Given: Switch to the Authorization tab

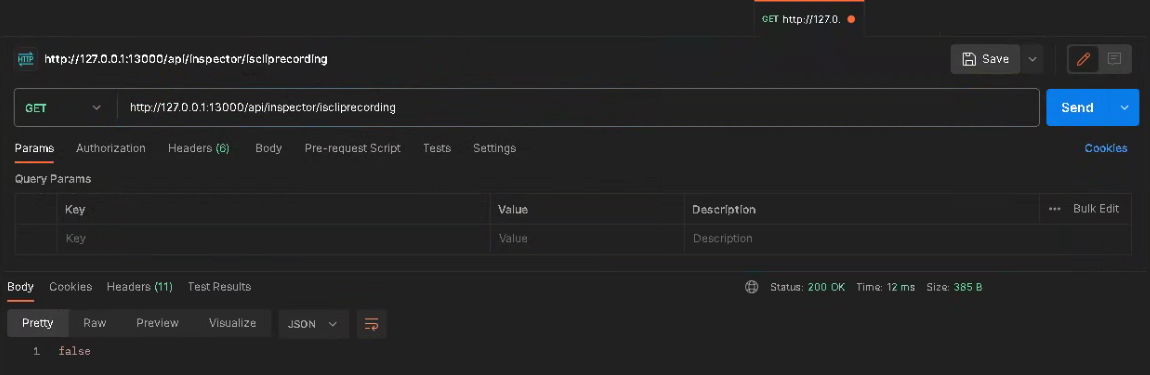Looking at the screenshot, I should [x=111, y=148].
